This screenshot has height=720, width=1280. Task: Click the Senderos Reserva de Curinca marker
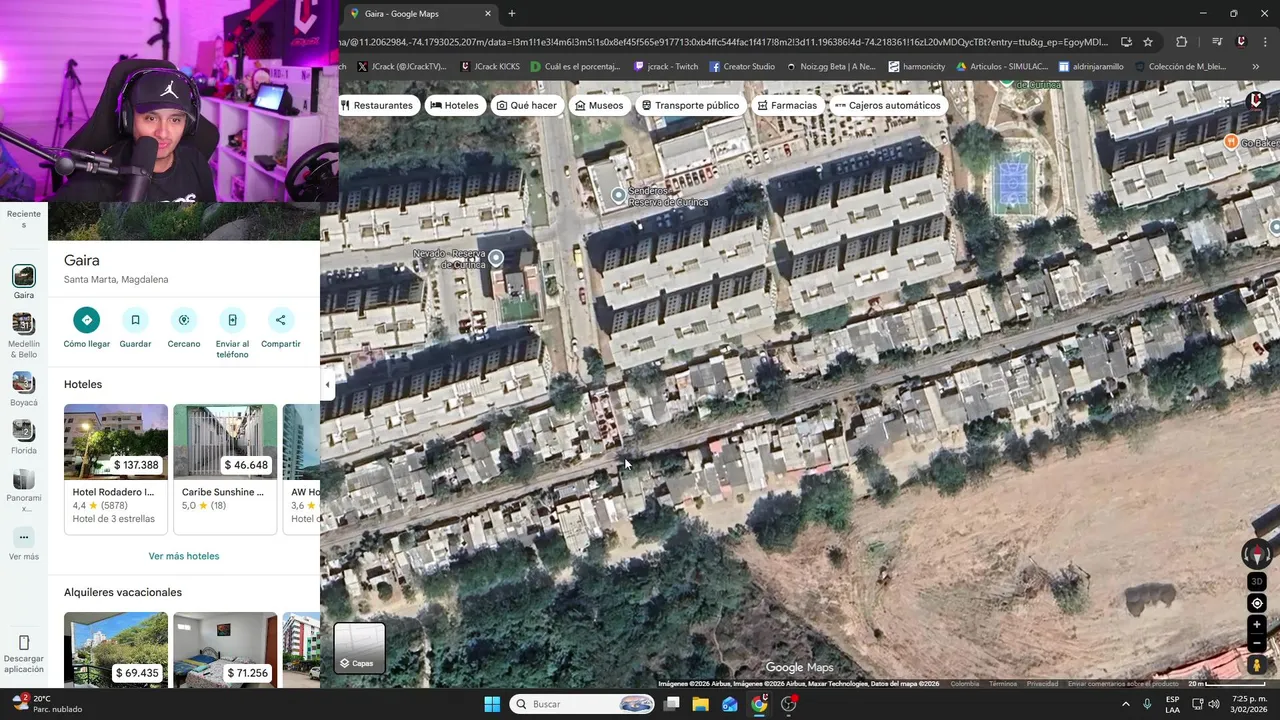coord(618,195)
